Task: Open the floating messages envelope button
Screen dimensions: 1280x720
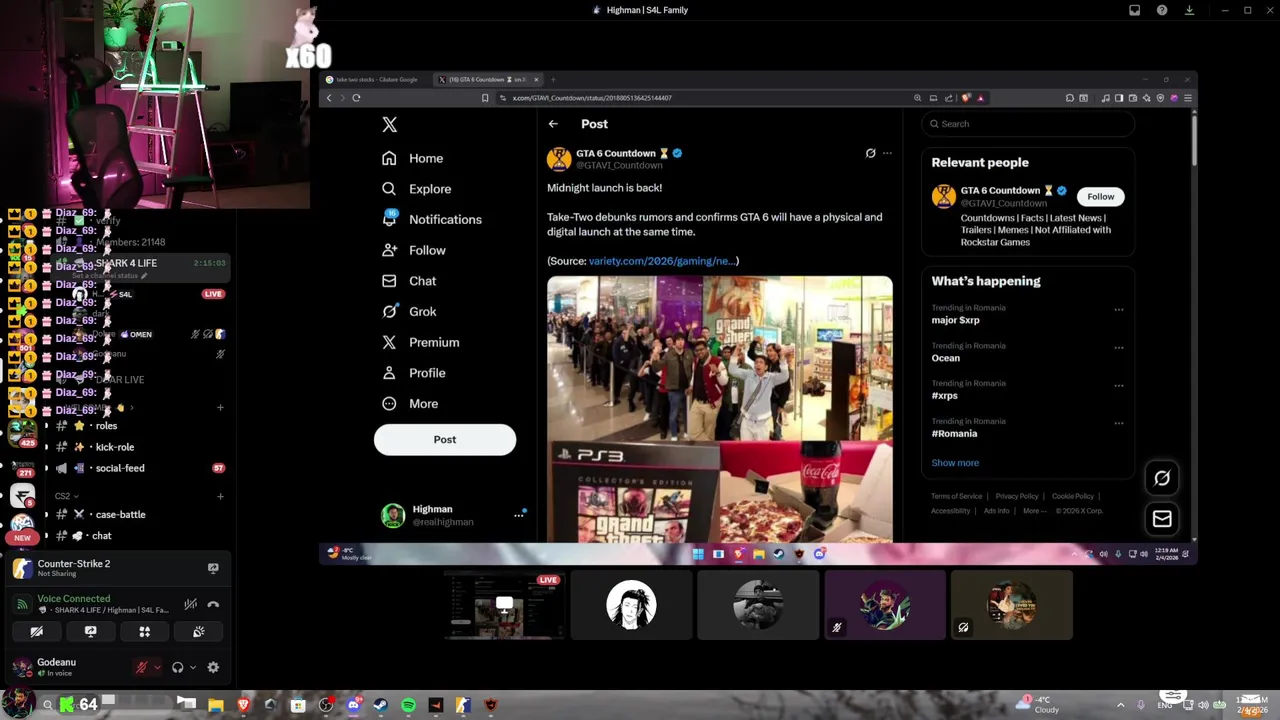Action: click(1162, 519)
